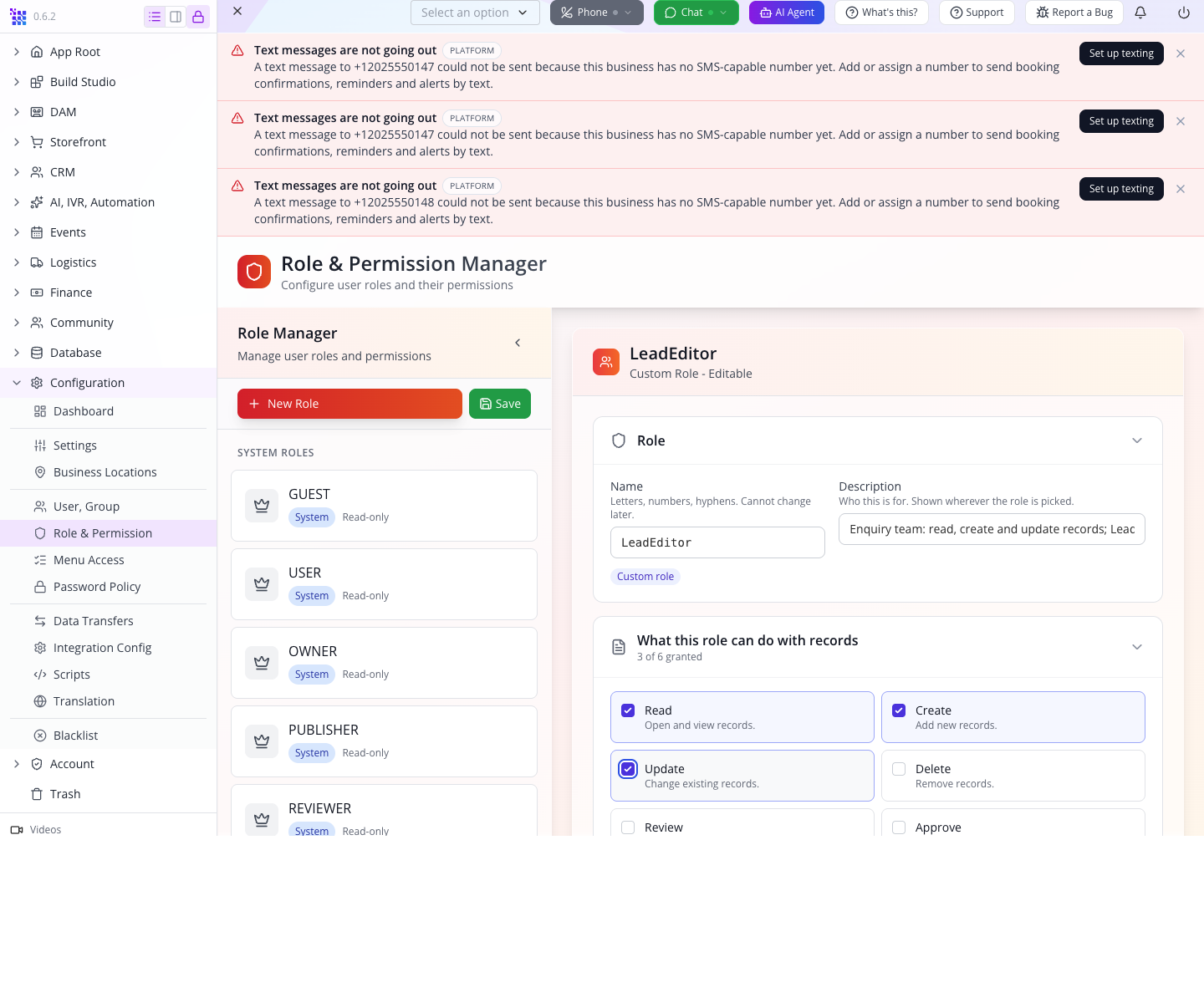The image size is (1204, 1003).
Task: Uncheck the Update permission checkbox
Action: [x=628, y=769]
